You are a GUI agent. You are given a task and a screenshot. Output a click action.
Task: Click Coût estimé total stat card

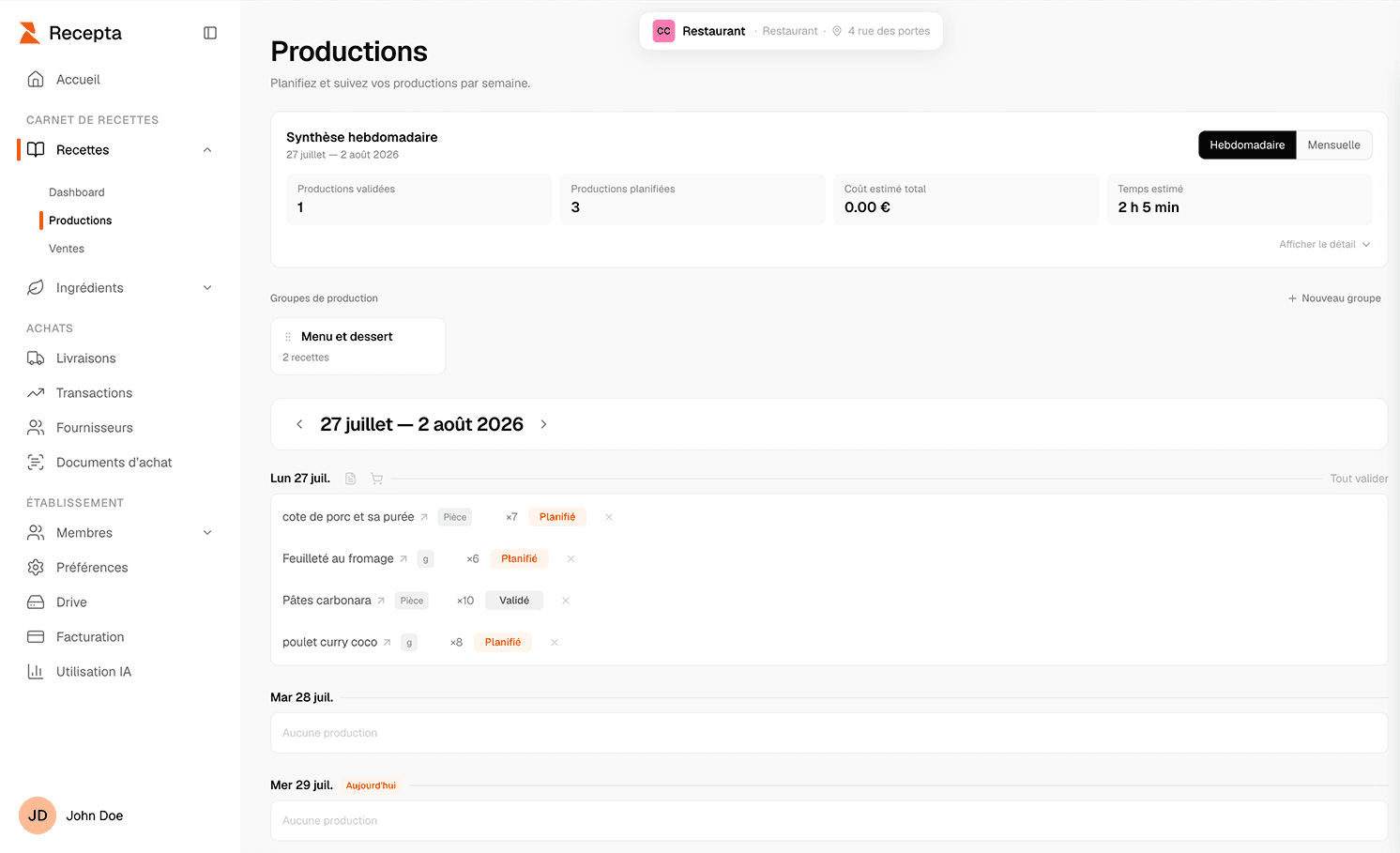tap(966, 199)
